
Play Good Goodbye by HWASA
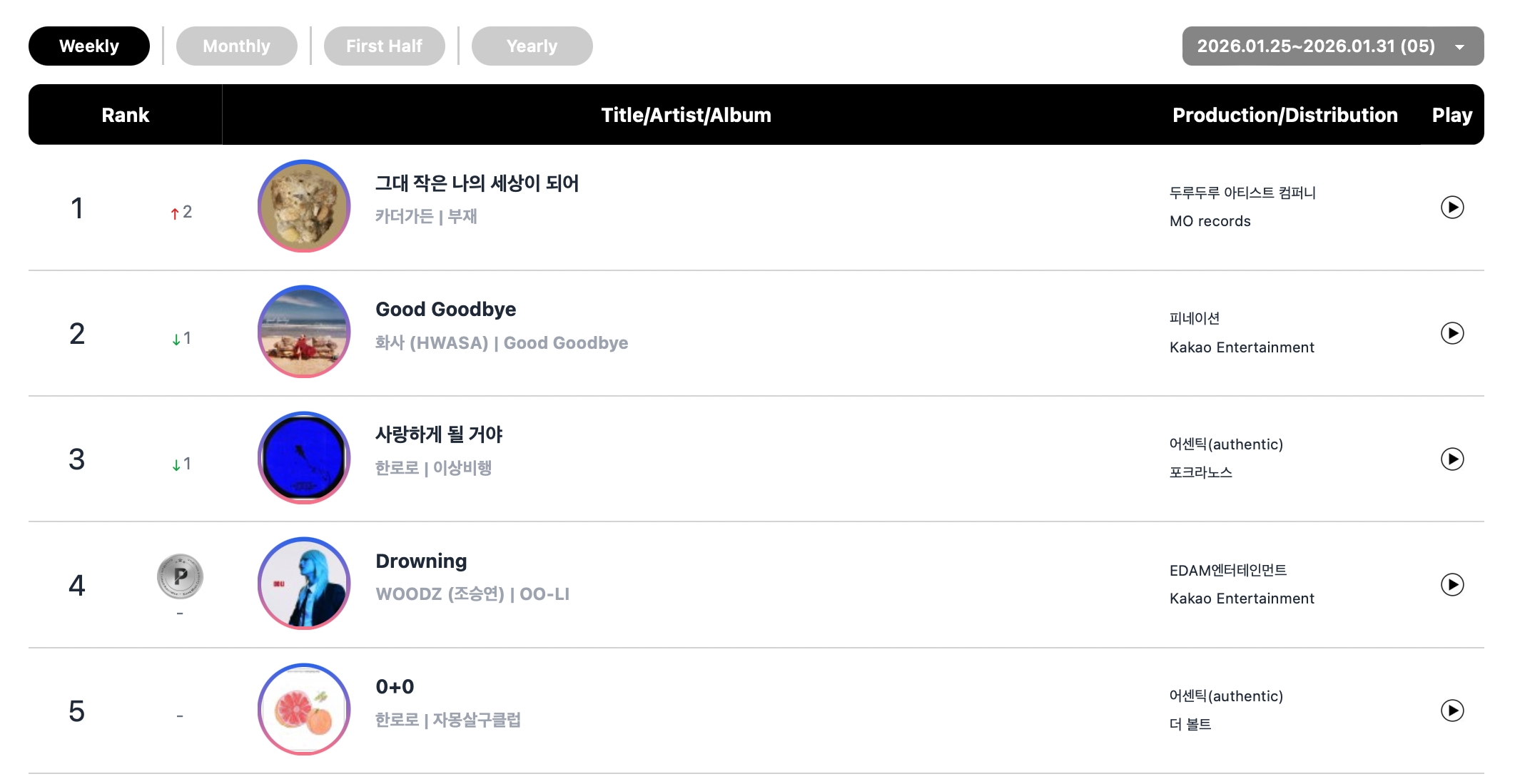click(1451, 333)
